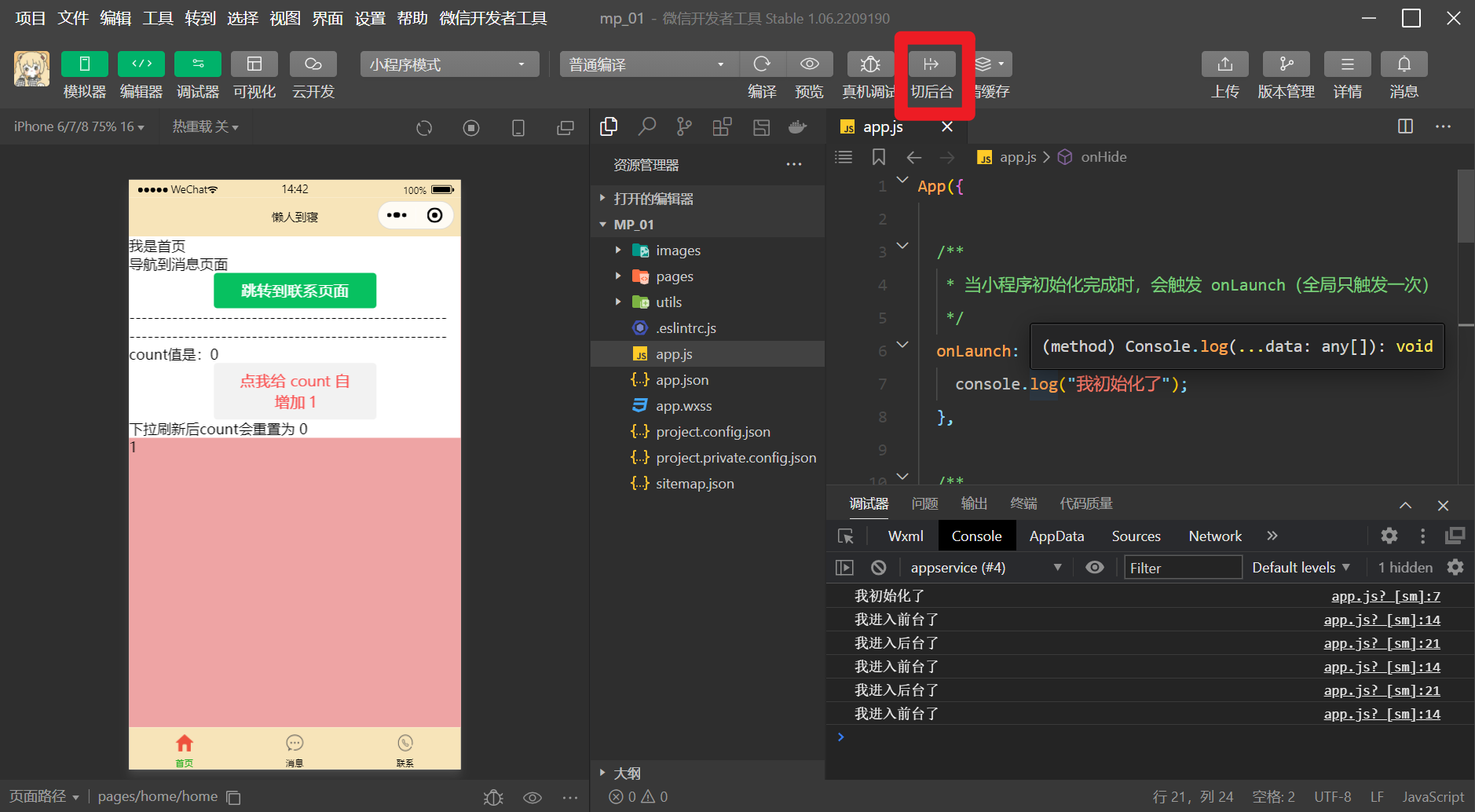Click the compile (编译) refresh icon
Image resolution: width=1475 pixels, height=812 pixels.
762,64
